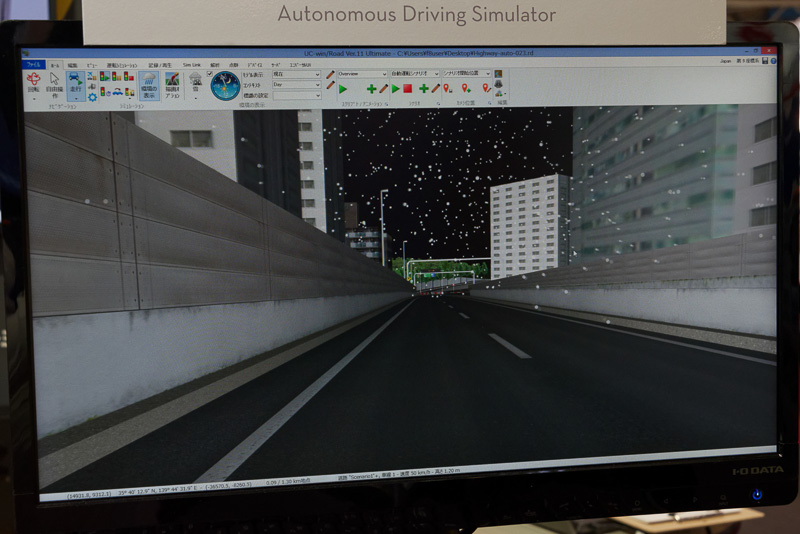Open the Edit (編集) ribbon tab

tap(72, 65)
